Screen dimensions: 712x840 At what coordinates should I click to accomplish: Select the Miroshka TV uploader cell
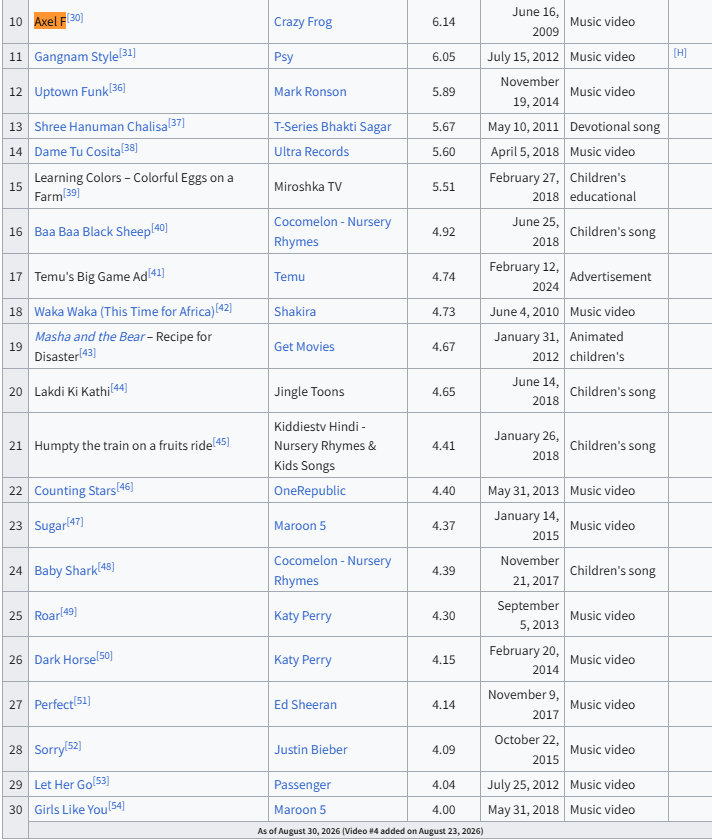coord(308,186)
